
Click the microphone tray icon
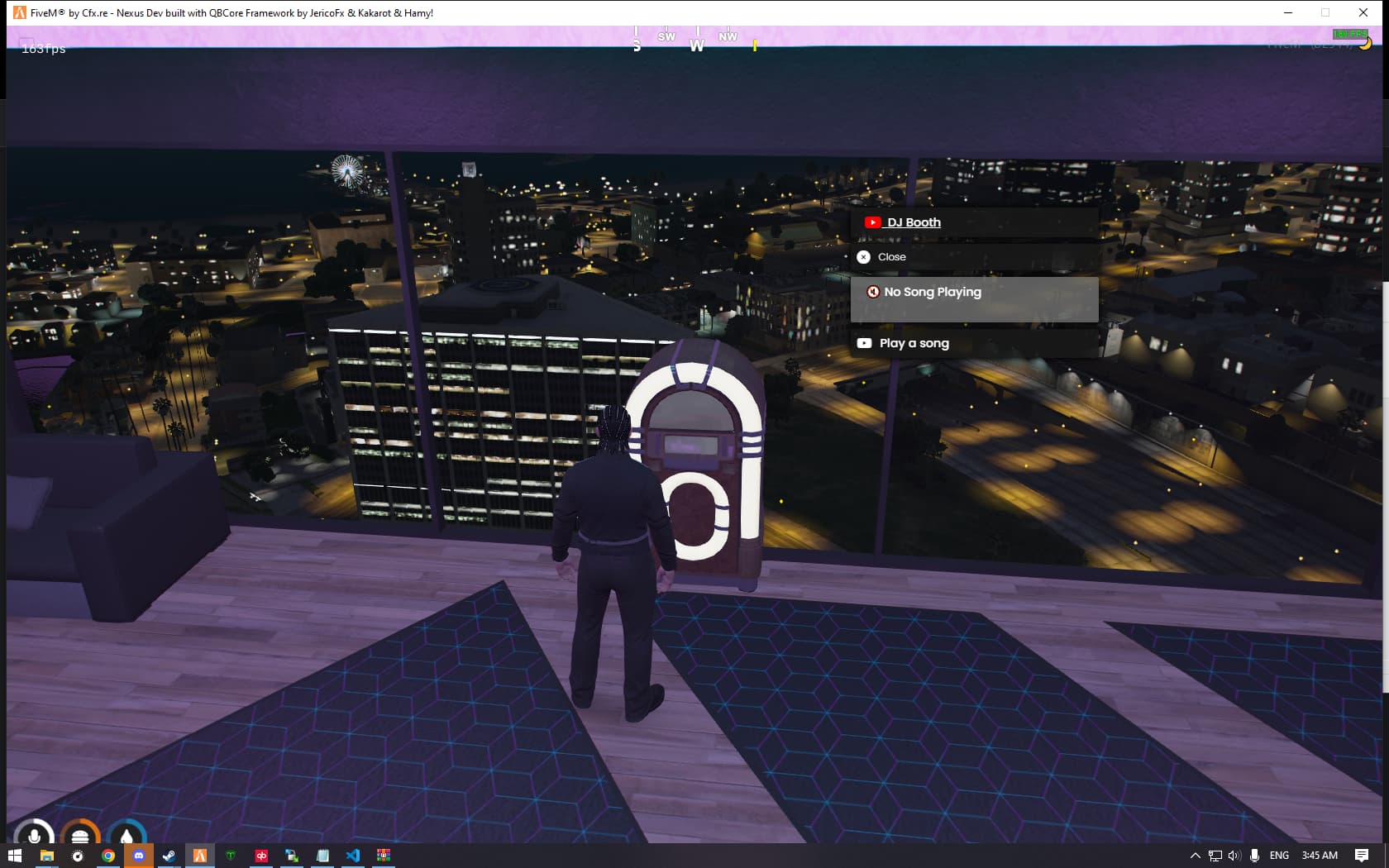(1254, 856)
